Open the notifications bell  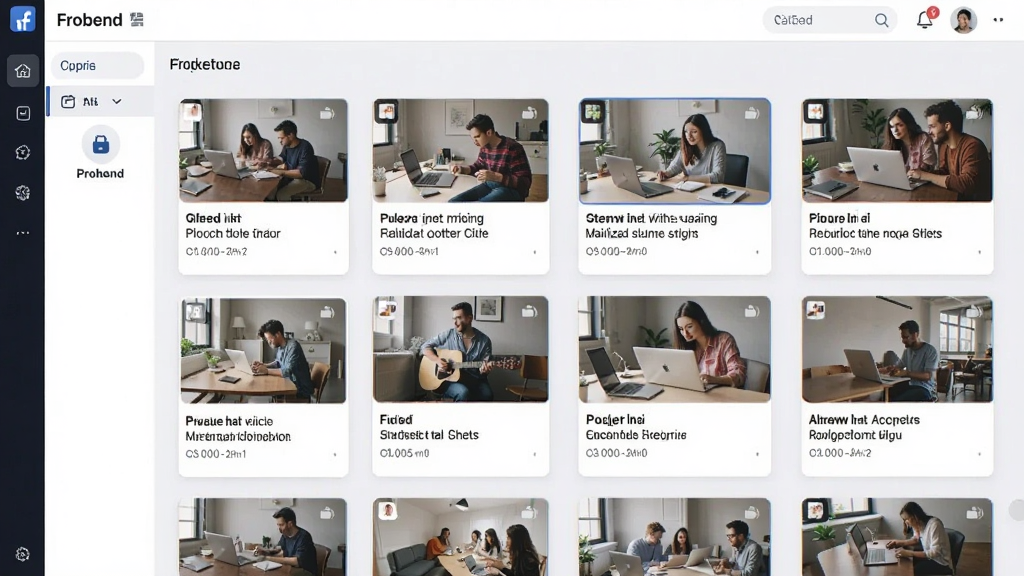coord(925,20)
